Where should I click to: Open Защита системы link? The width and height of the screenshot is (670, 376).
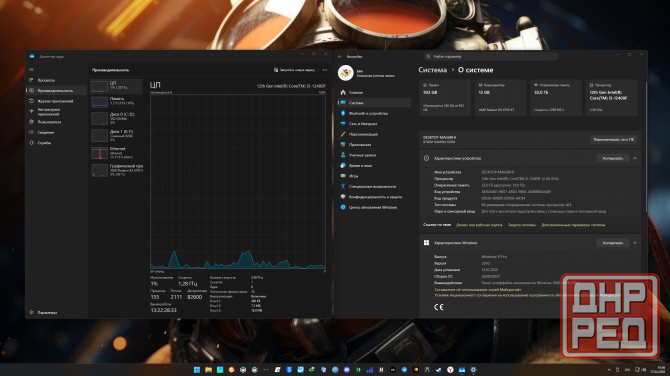522,225
